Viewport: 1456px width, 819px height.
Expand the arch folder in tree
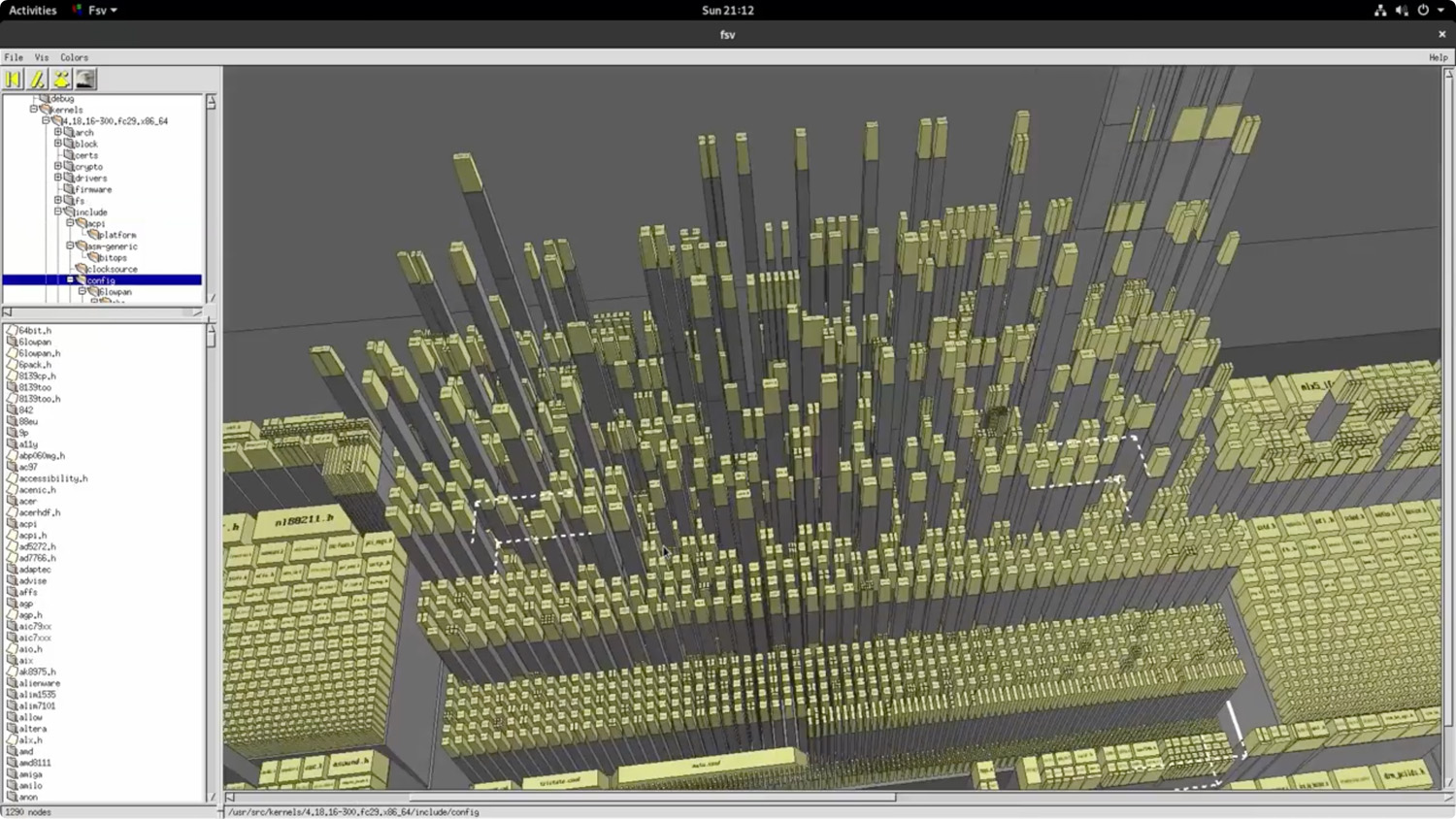[x=57, y=132]
